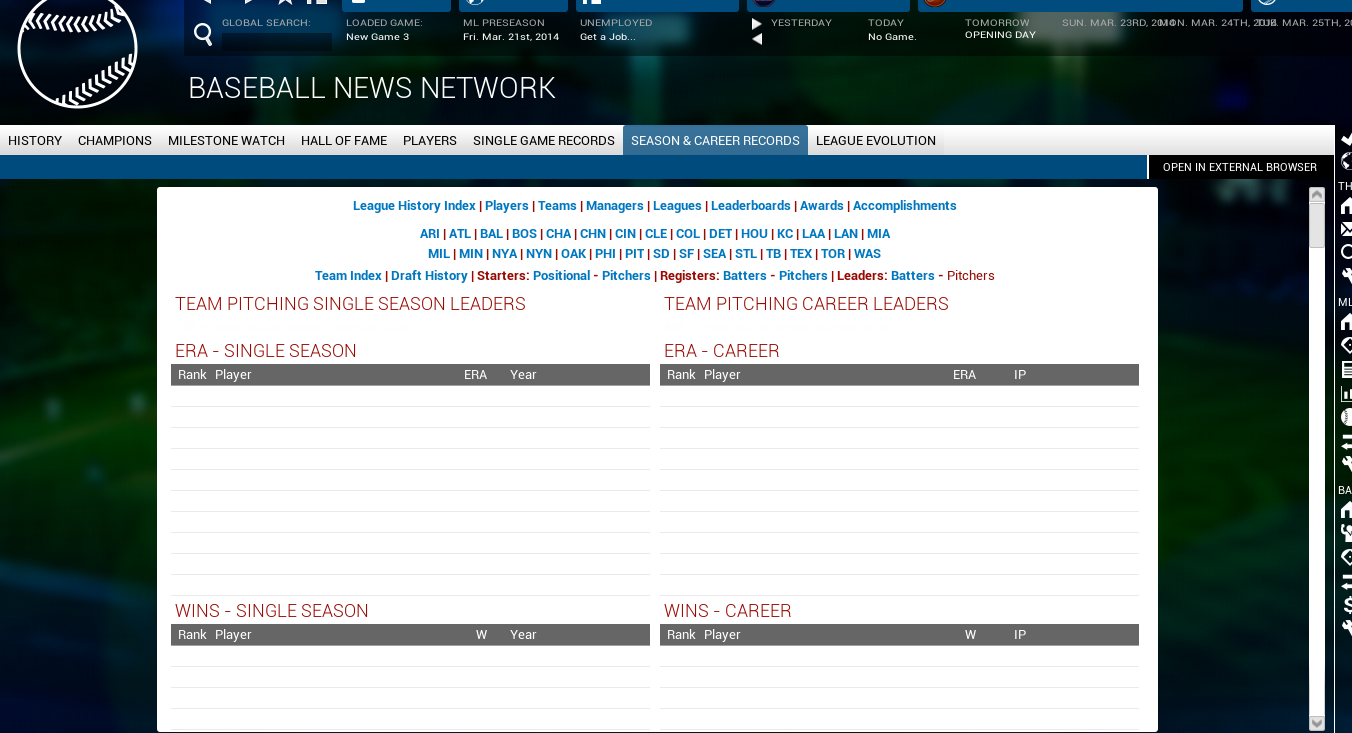Screen dimensions: 1352x733
Task: Select the DET team link
Action: [721, 234]
